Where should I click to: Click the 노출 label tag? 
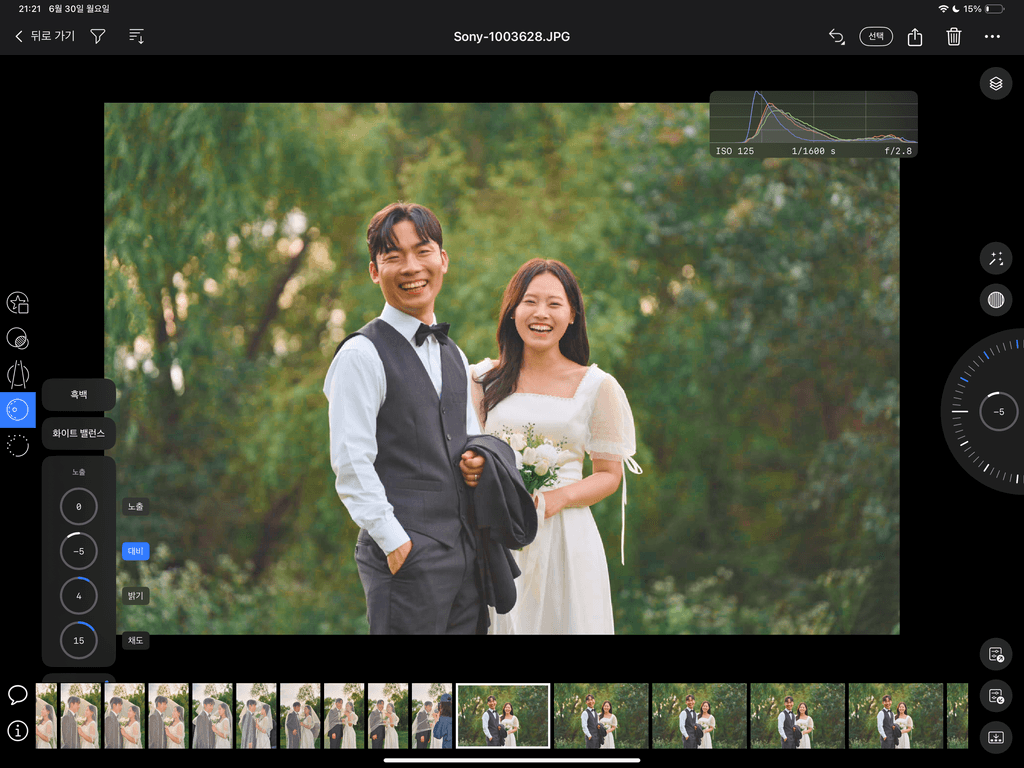(x=135, y=506)
